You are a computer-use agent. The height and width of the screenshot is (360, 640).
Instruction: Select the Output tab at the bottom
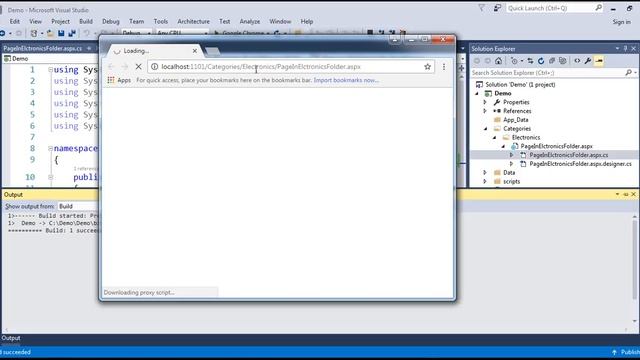11,338
